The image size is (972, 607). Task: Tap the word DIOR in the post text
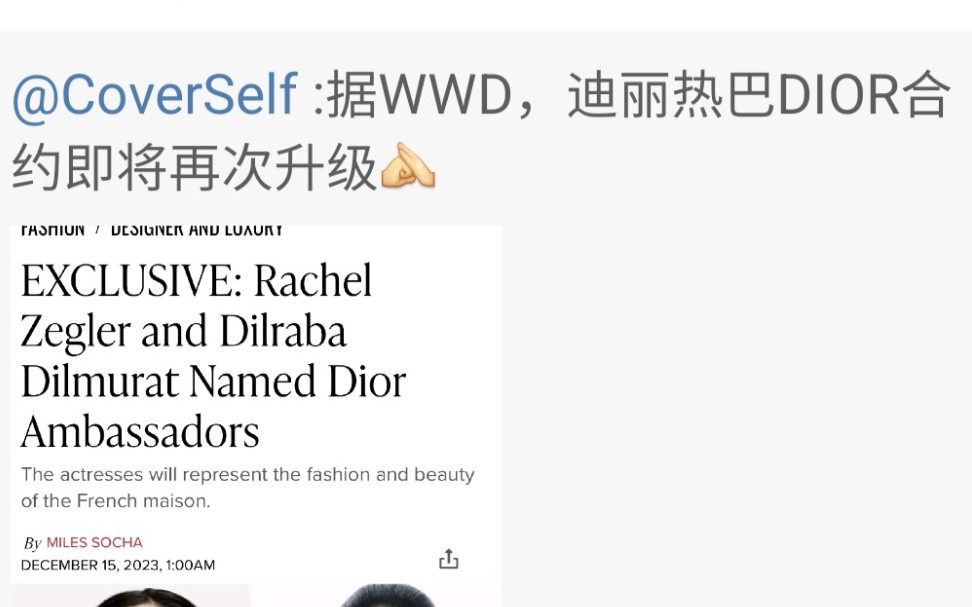838,95
